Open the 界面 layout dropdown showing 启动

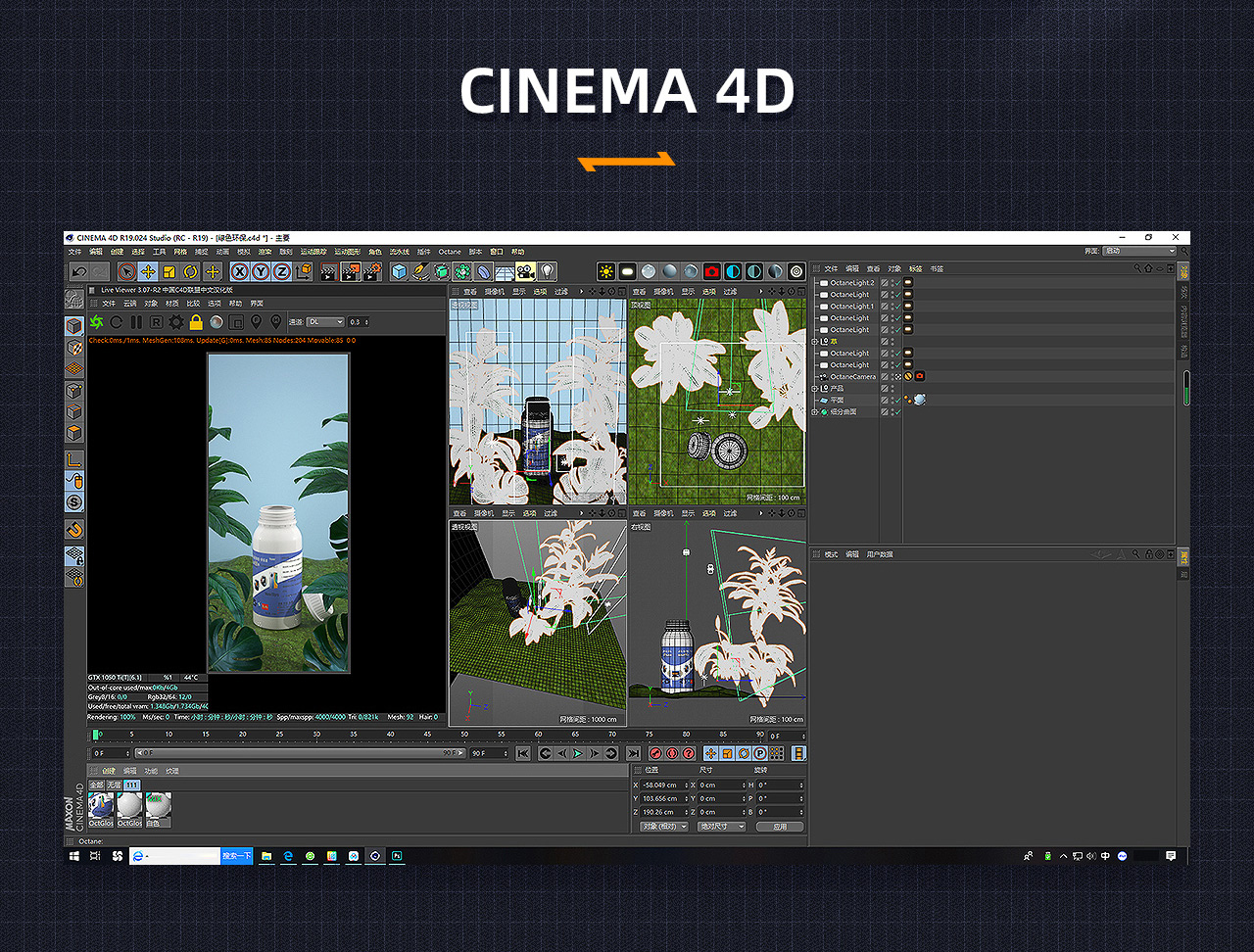[1138, 251]
